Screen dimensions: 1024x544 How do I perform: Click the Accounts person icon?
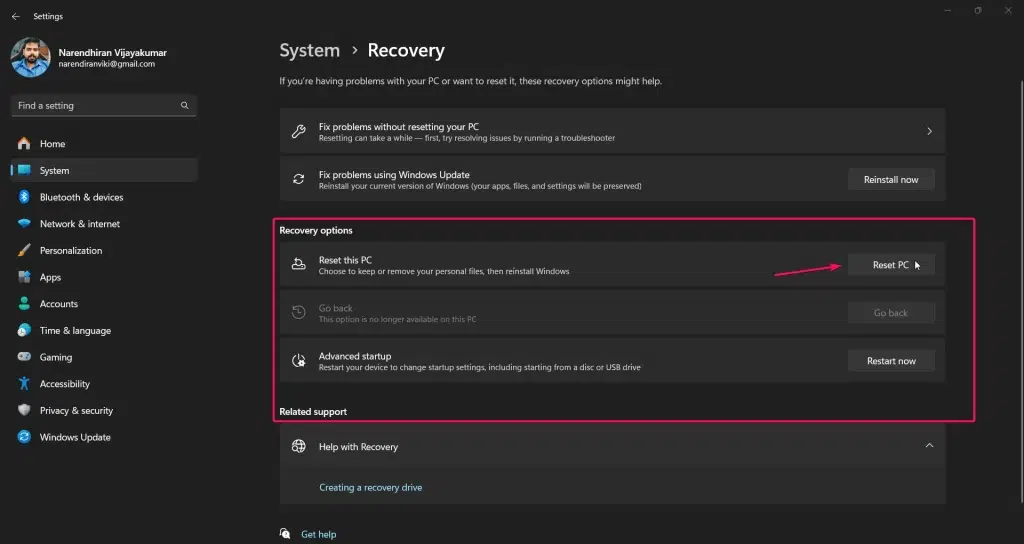(x=24, y=304)
